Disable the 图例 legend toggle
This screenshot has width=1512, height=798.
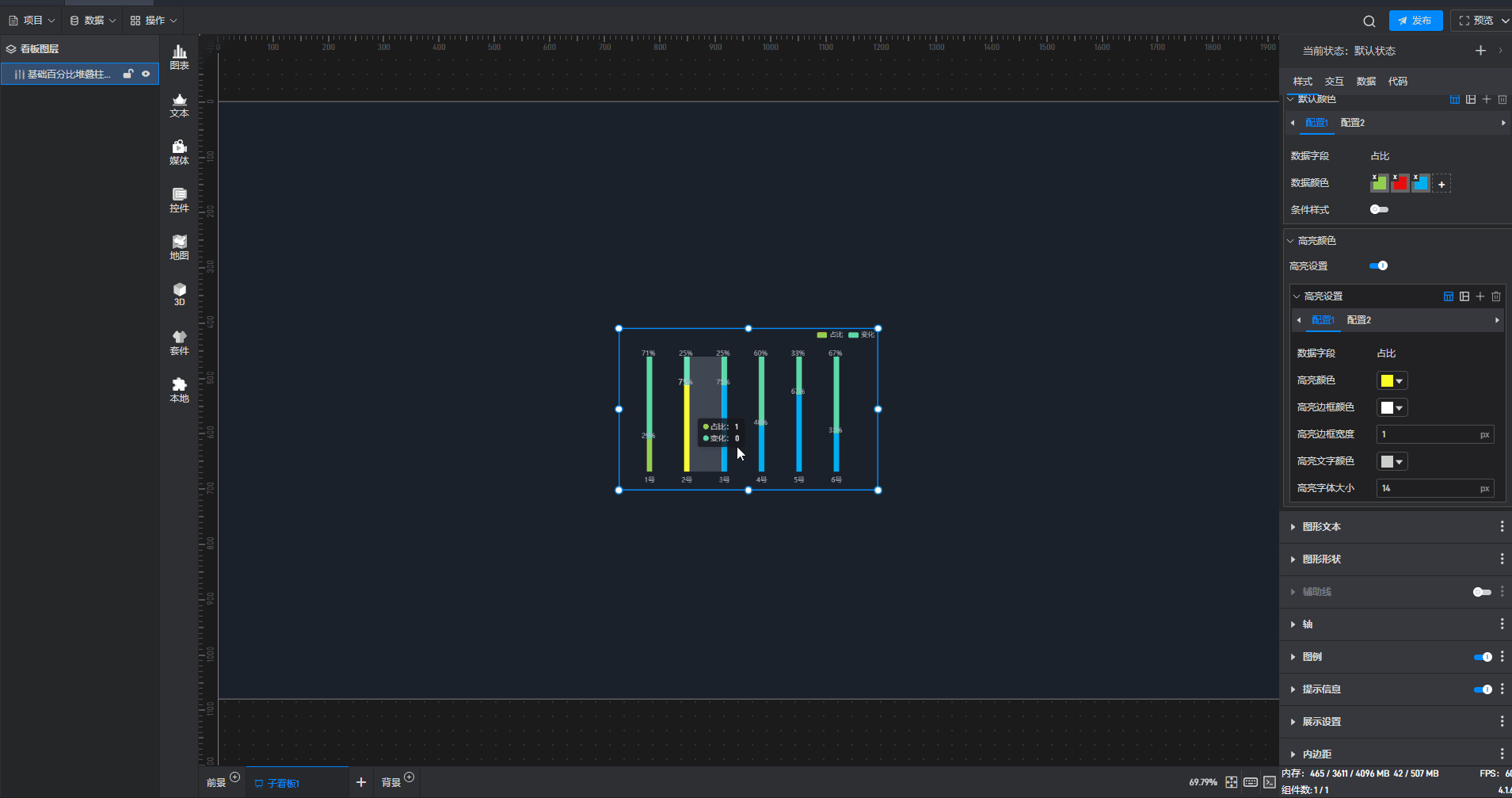point(1482,657)
